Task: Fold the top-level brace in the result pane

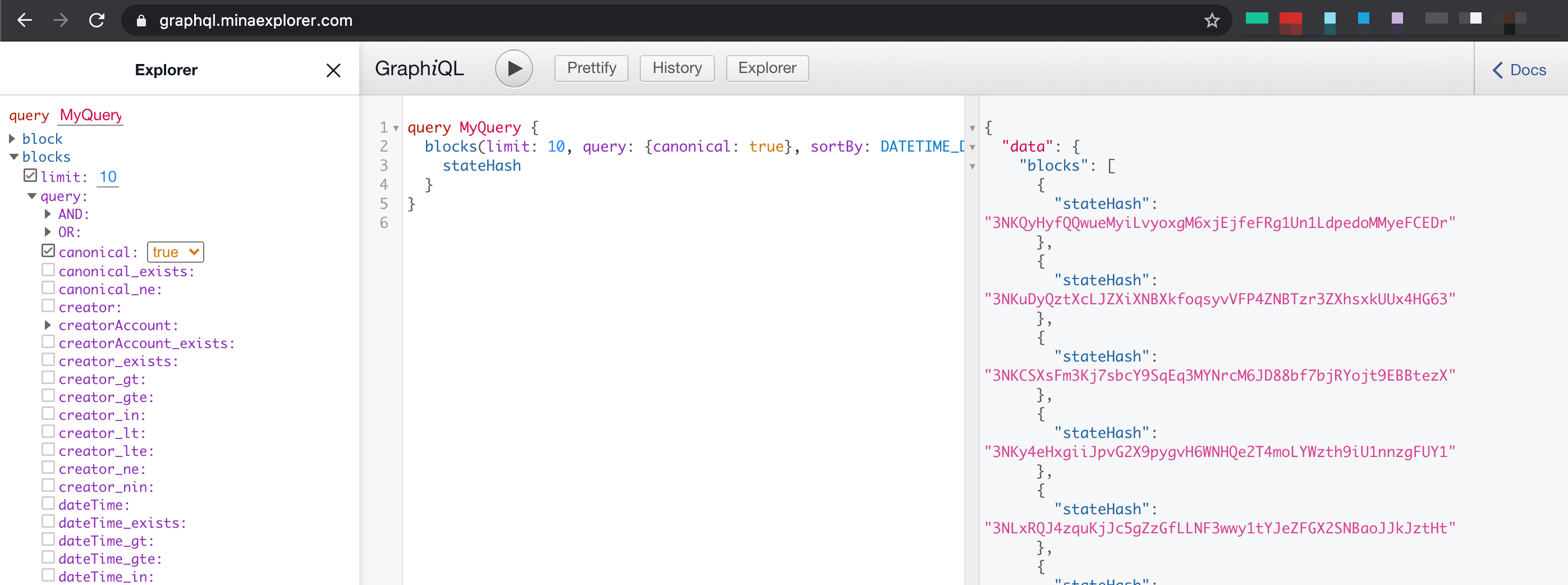Action: point(972,128)
